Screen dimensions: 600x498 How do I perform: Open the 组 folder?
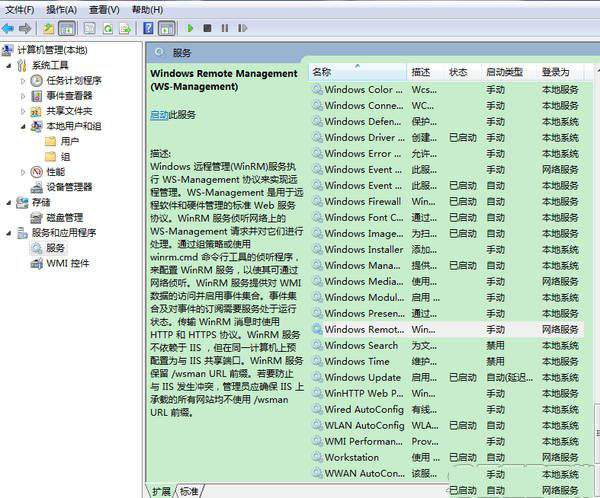pos(65,157)
